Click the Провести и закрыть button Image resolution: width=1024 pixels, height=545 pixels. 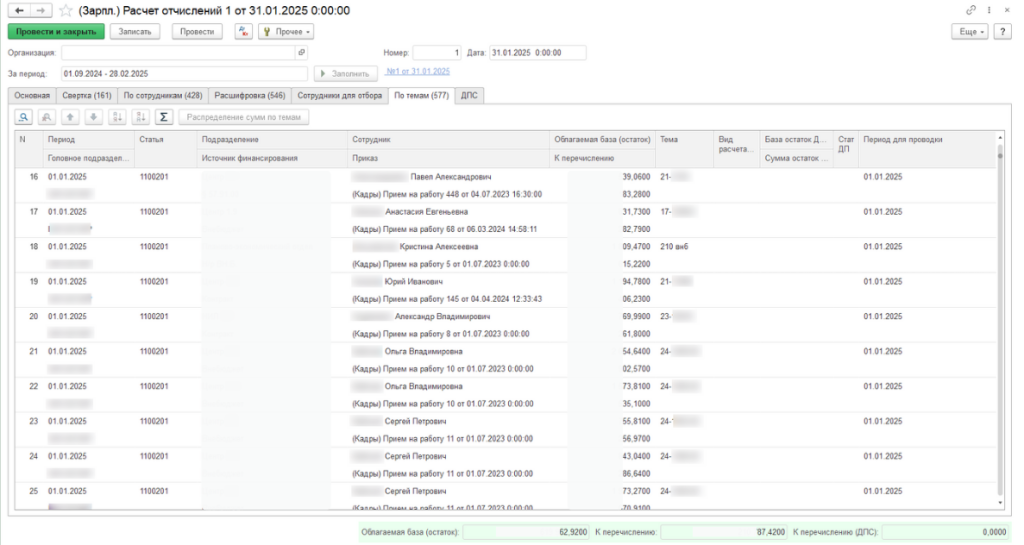coord(56,32)
